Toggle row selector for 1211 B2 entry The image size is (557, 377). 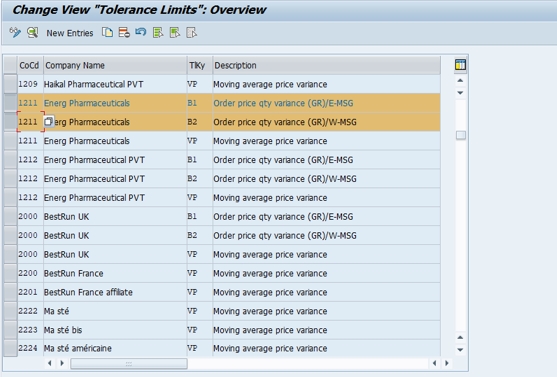click(x=10, y=122)
